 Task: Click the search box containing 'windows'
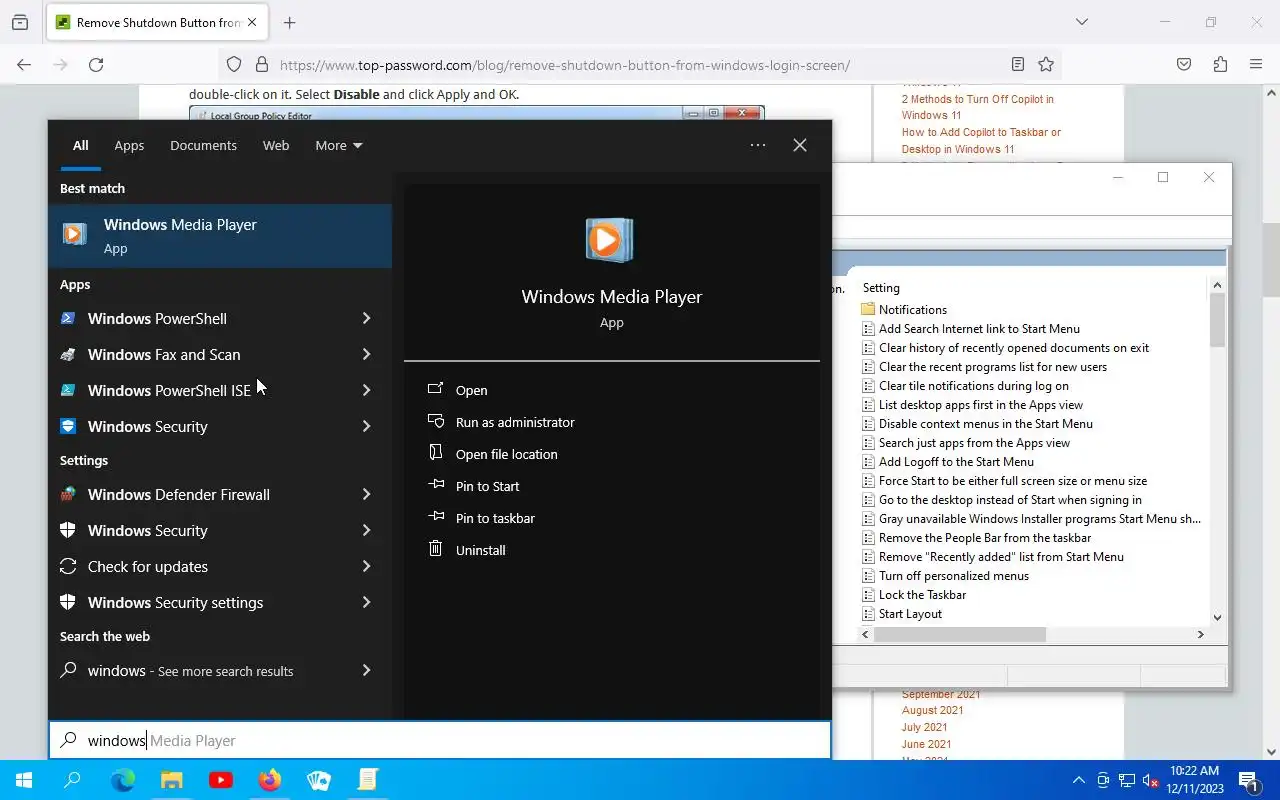[440, 740]
